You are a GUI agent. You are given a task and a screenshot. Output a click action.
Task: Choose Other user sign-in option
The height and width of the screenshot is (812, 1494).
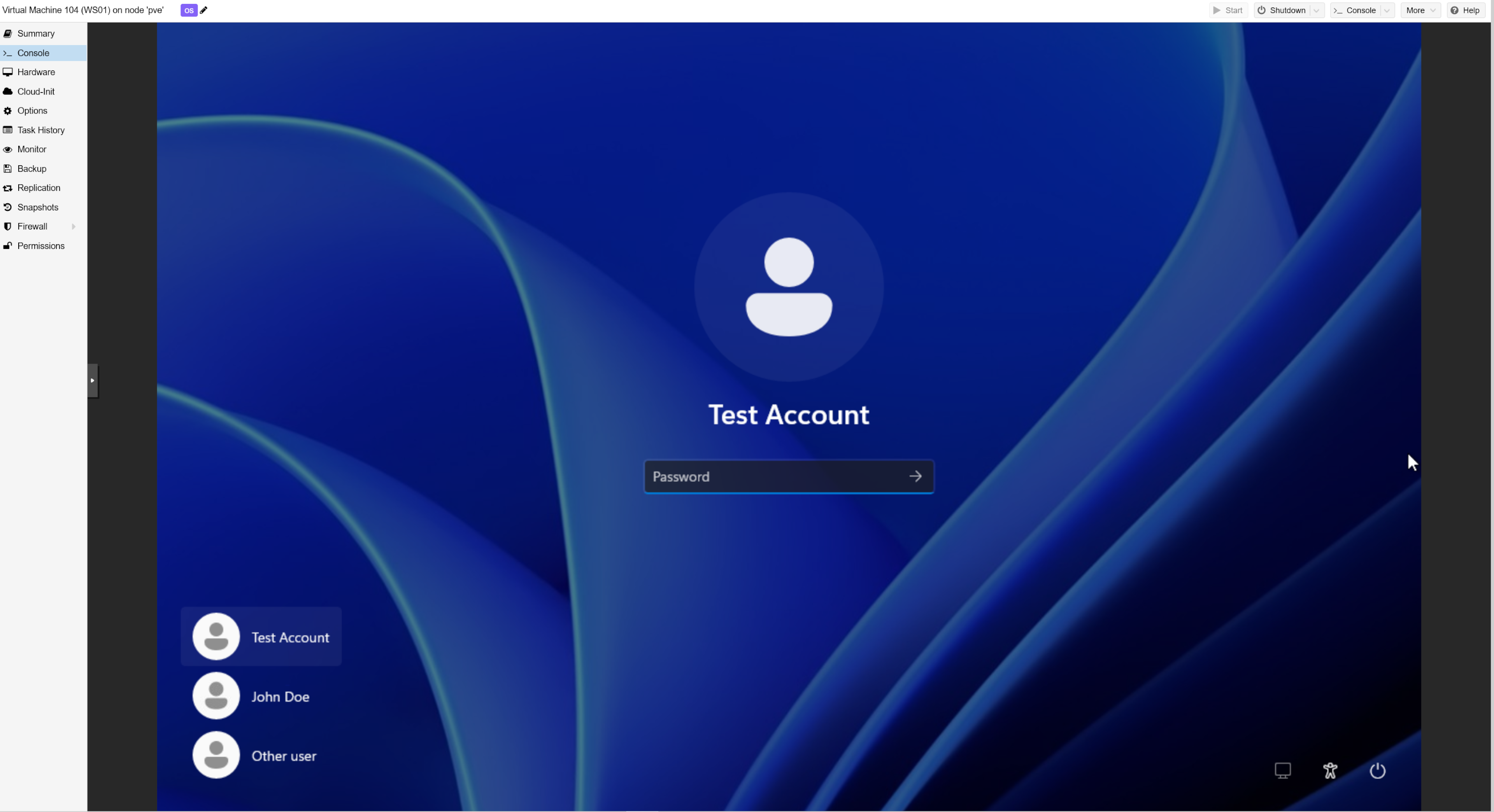[x=261, y=755]
